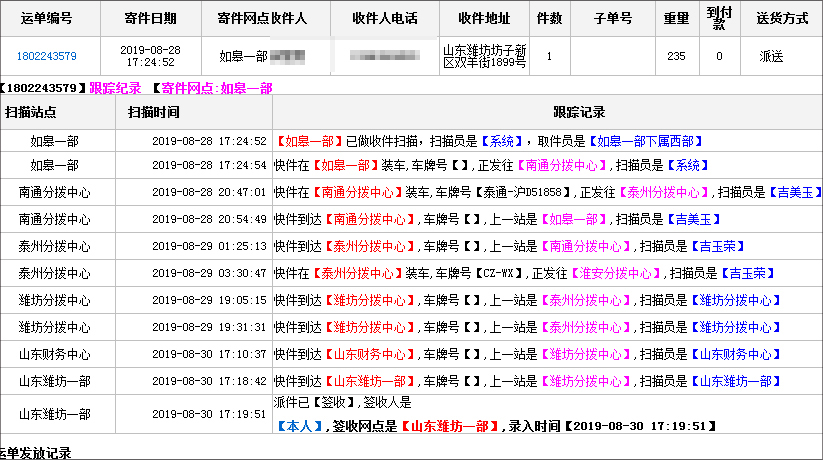Select the delivery method 派送 cell
823x460 pixels.
(771, 56)
